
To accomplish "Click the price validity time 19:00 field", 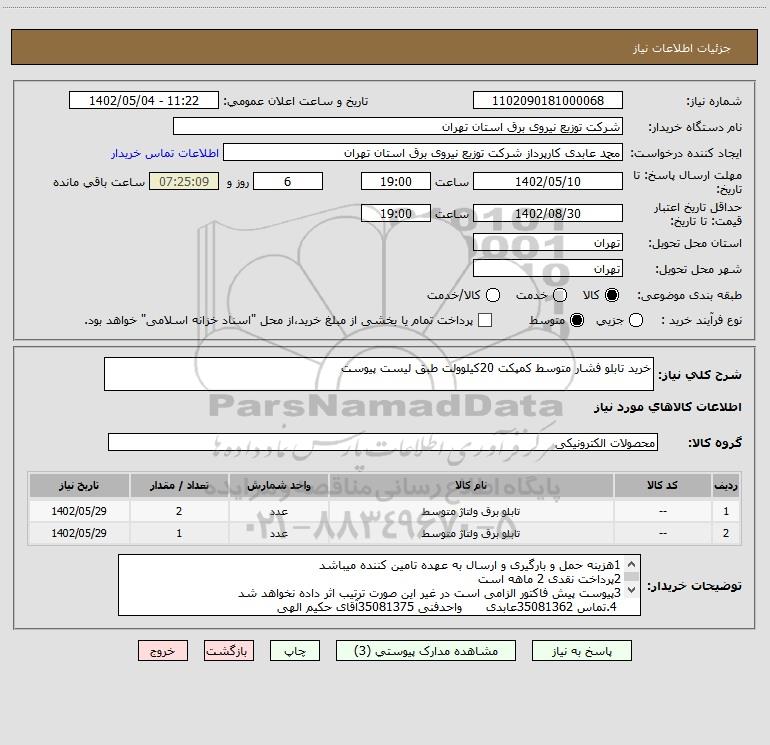I will click(396, 214).
